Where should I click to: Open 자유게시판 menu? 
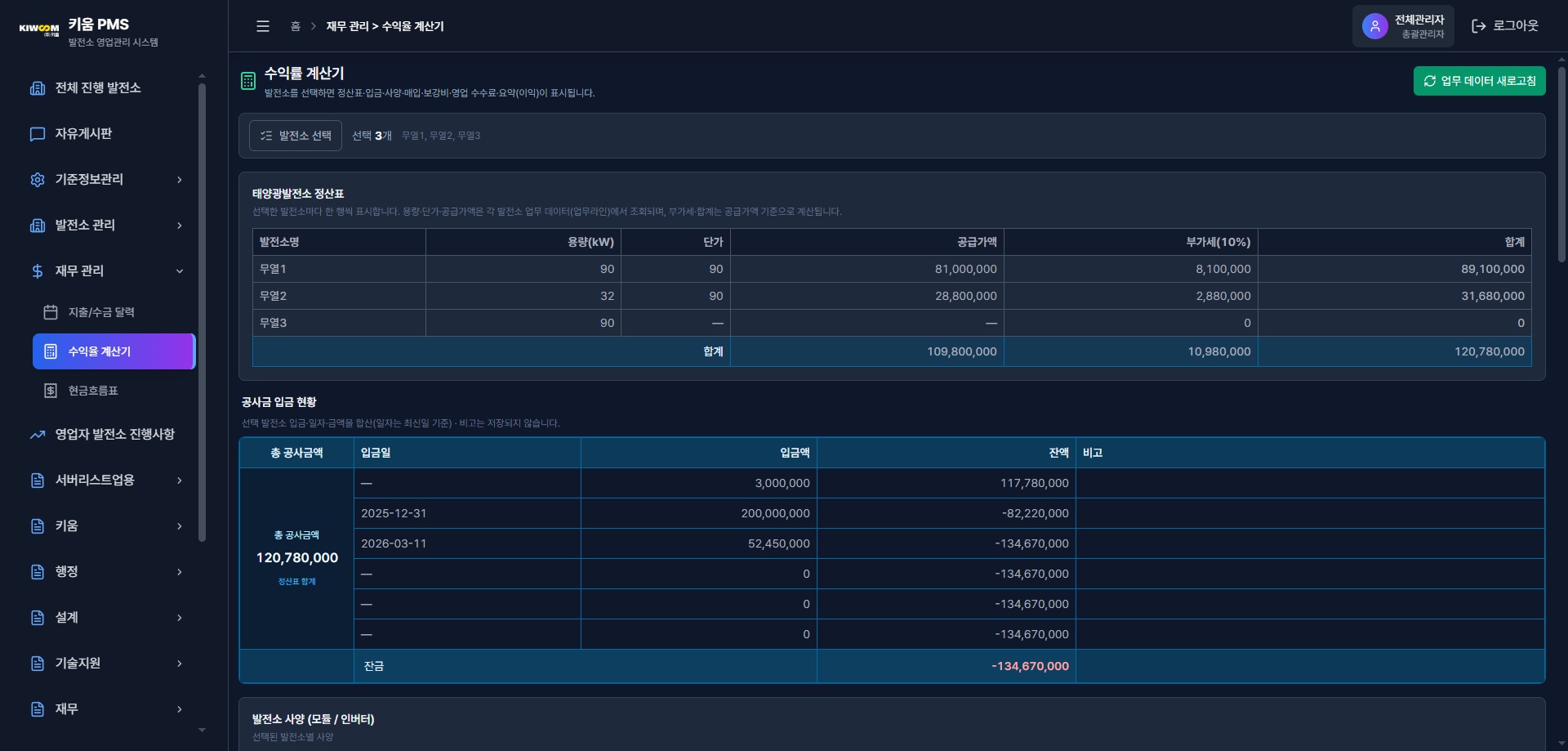point(108,134)
